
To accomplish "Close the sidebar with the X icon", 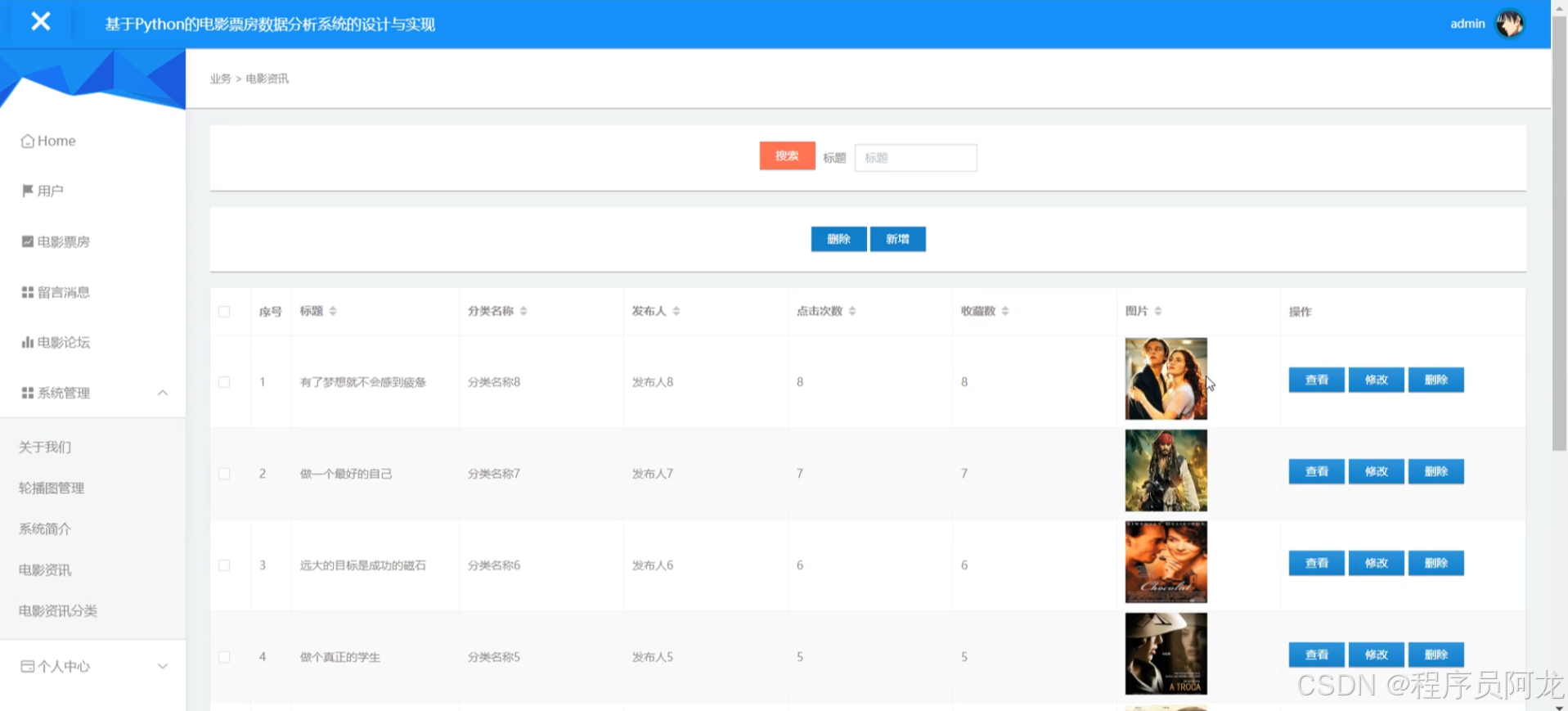I will click(x=41, y=21).
